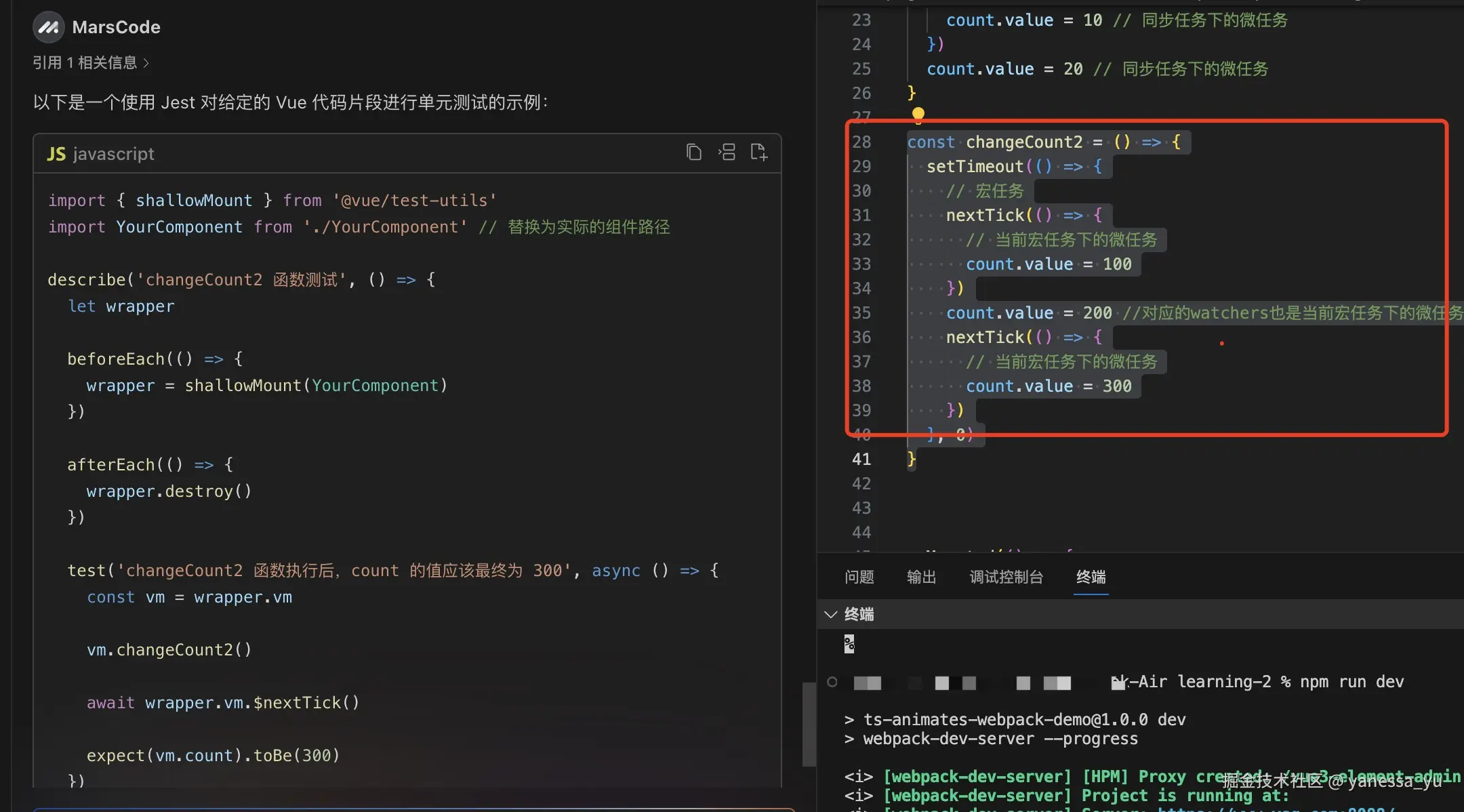The height and width of the screenshot is (812, 1464).
Task: Click the copy code icon
Action: point(693,153)
